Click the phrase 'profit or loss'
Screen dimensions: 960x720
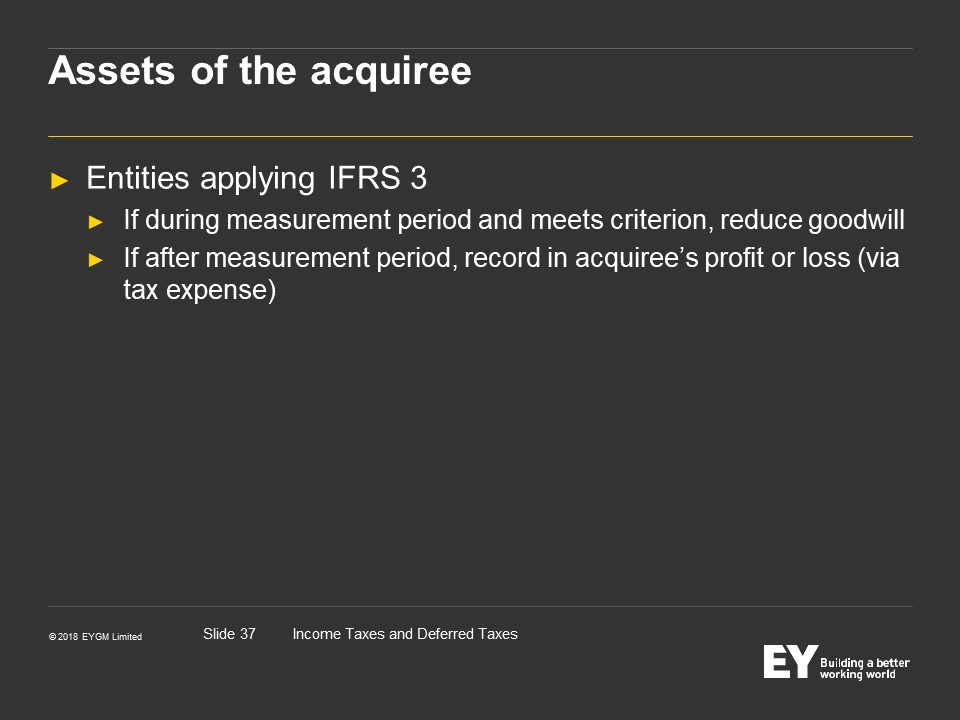pos(778,258)
